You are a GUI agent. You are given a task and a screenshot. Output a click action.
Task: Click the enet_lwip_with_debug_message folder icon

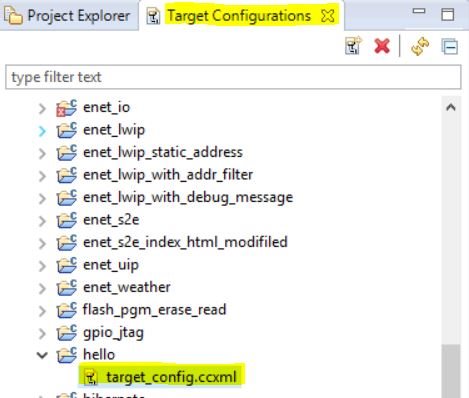67,198
